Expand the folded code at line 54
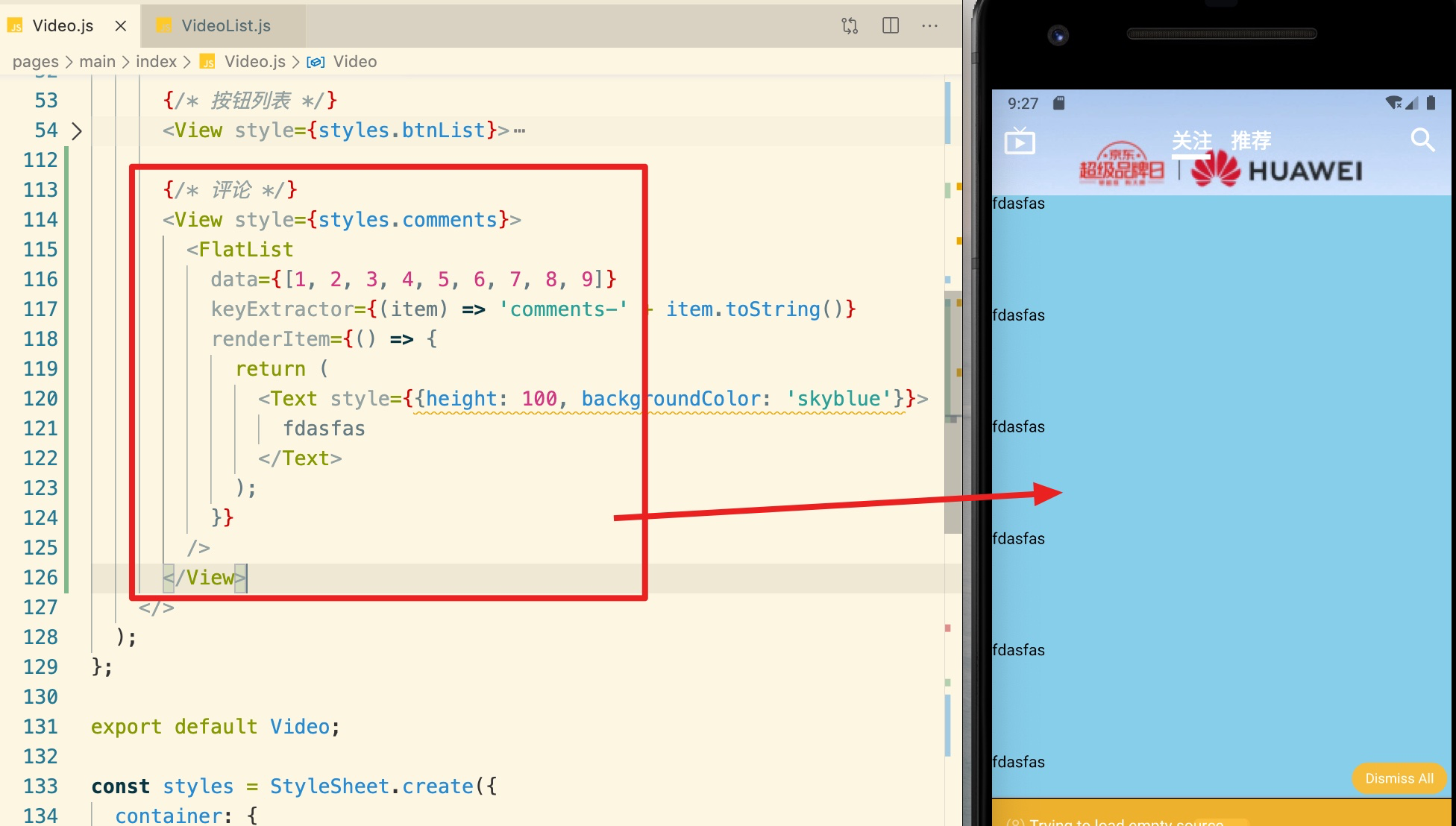This screenshot has width=1456, height=826. [76, 130]
